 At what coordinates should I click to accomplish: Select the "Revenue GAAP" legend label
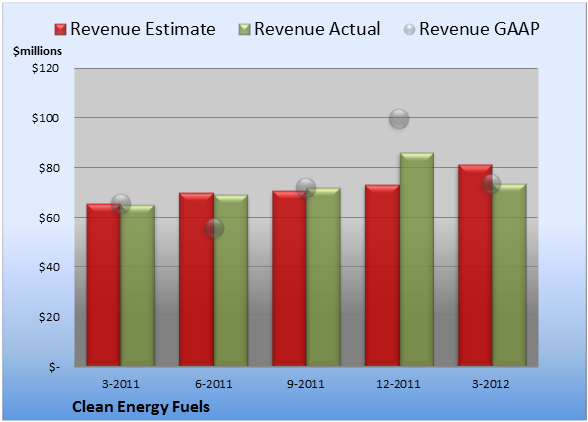[x=479, y=29]
